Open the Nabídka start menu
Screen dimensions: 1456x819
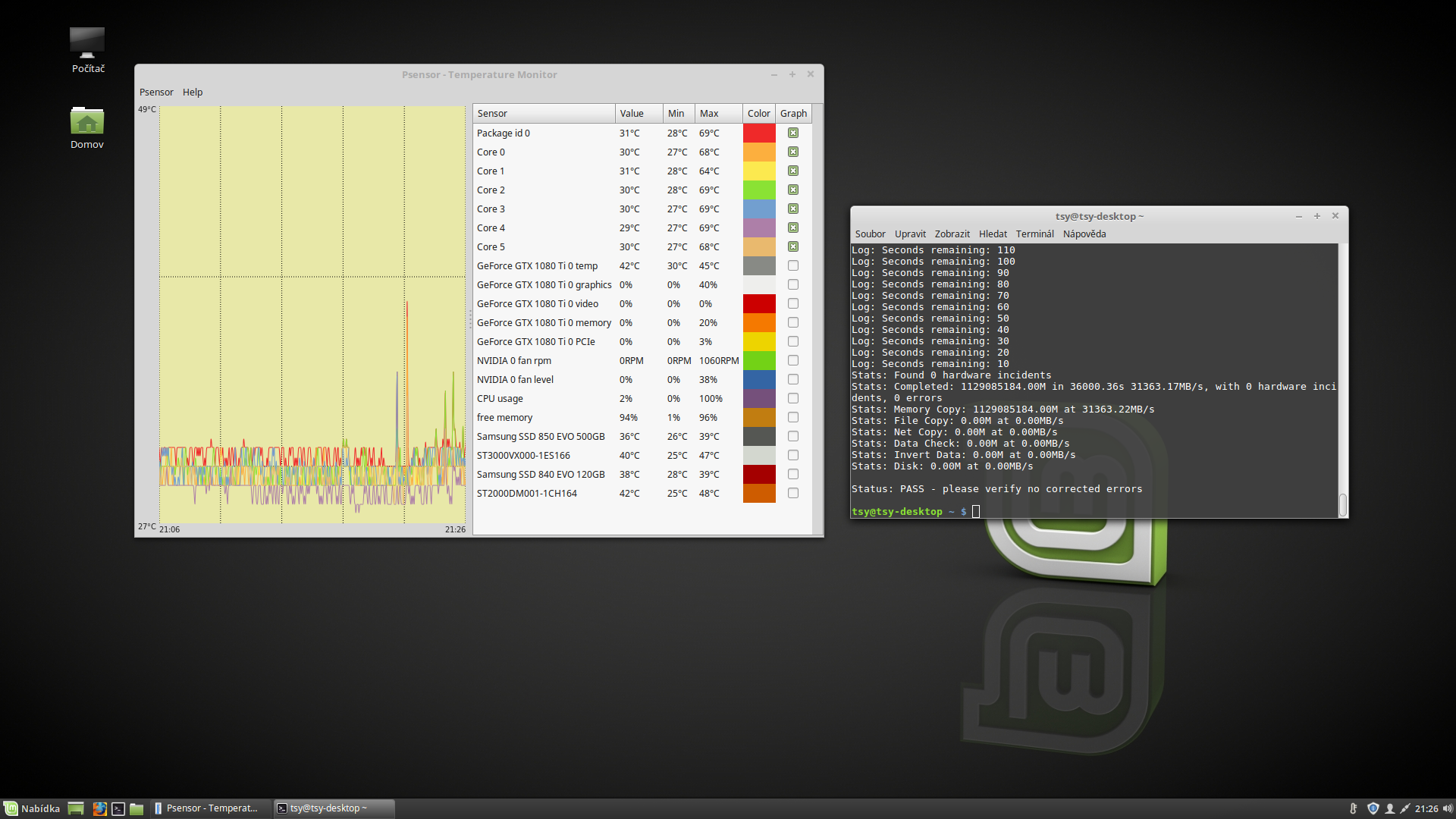point(32,808)
